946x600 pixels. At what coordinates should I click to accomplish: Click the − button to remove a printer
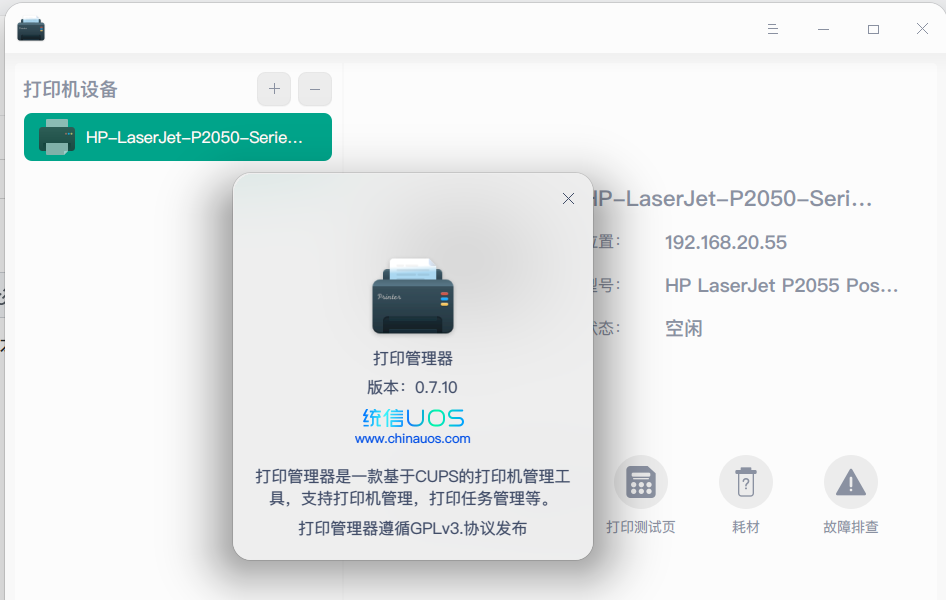click(x=314, y=89)
